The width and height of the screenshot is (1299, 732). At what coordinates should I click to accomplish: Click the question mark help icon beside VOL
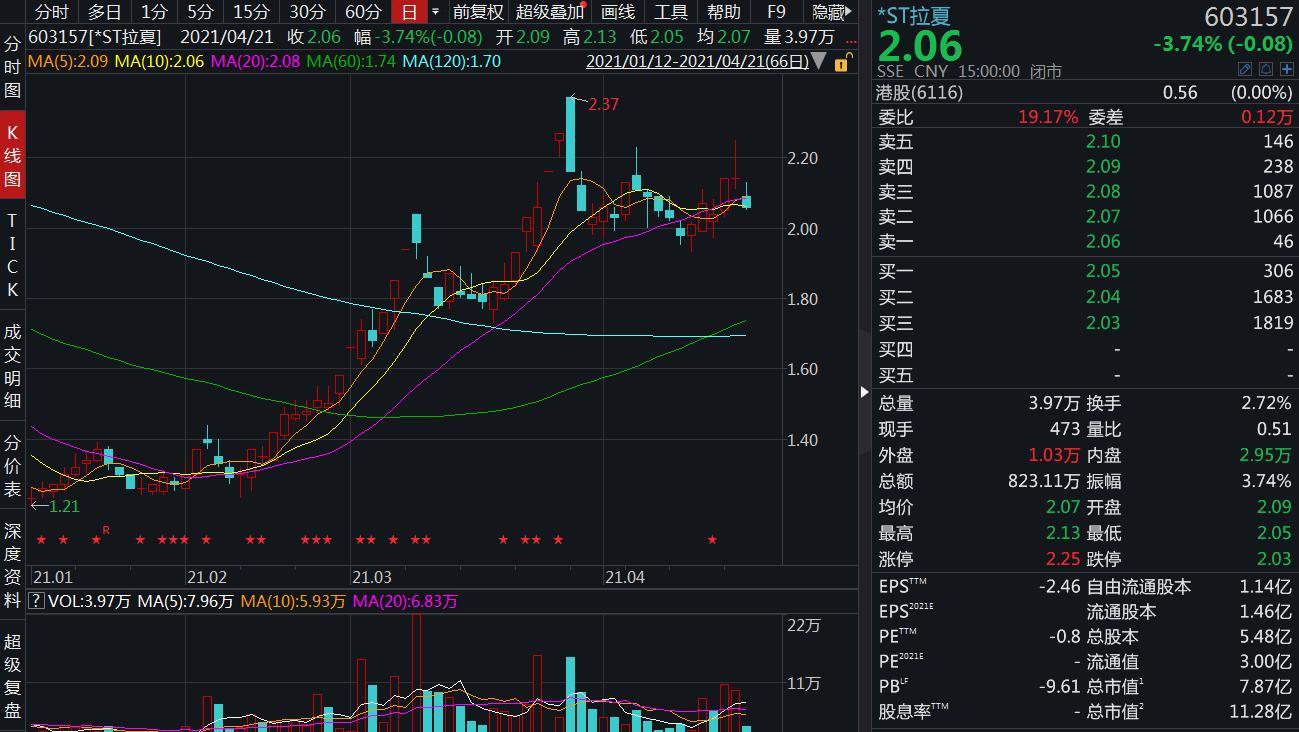pyautogui.click(x=36, y=601)
